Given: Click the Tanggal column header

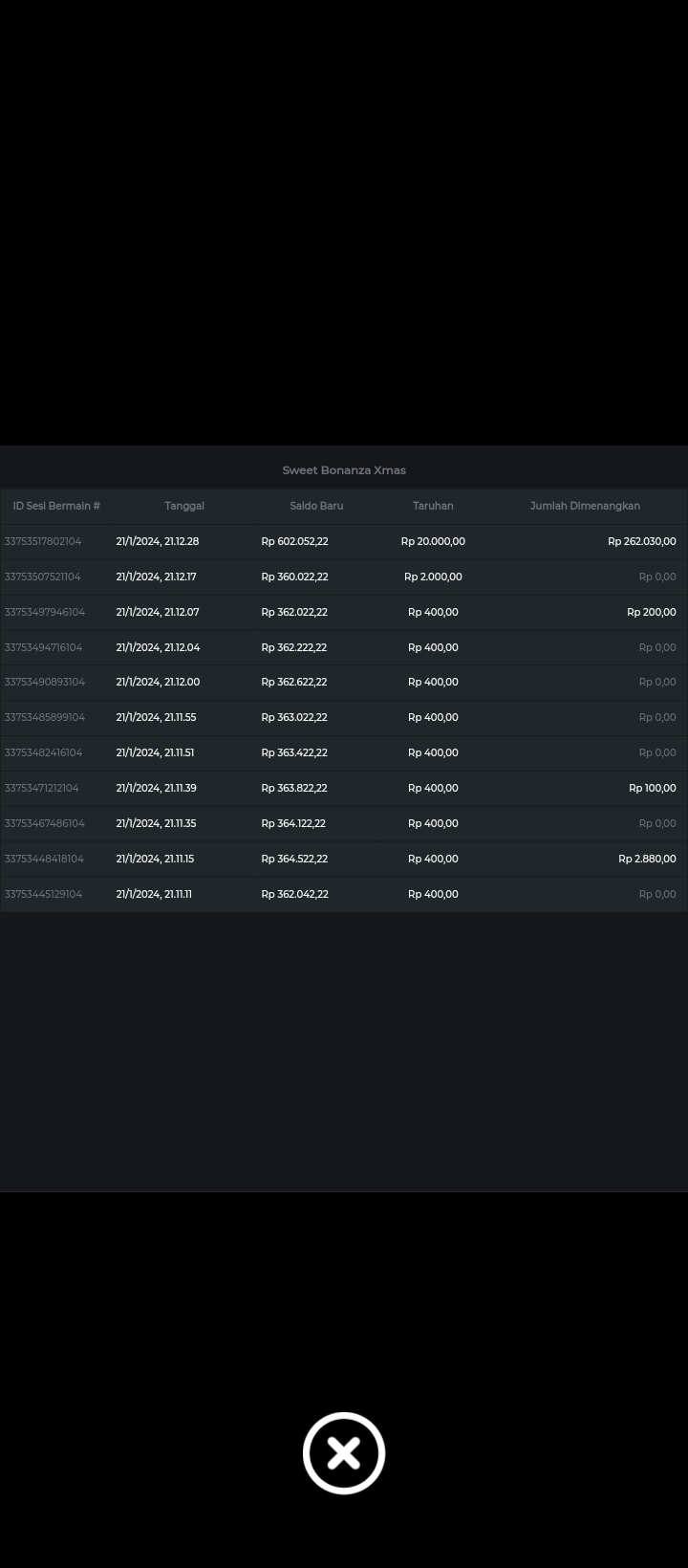Looking at the screenshot, I should pos(184,506).
